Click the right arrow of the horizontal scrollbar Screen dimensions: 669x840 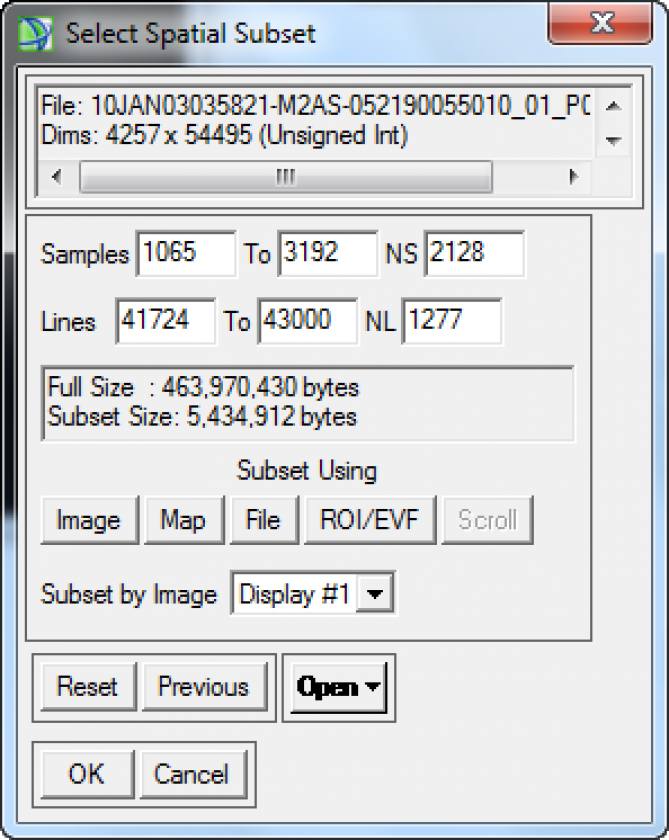[x=574, y=176]
